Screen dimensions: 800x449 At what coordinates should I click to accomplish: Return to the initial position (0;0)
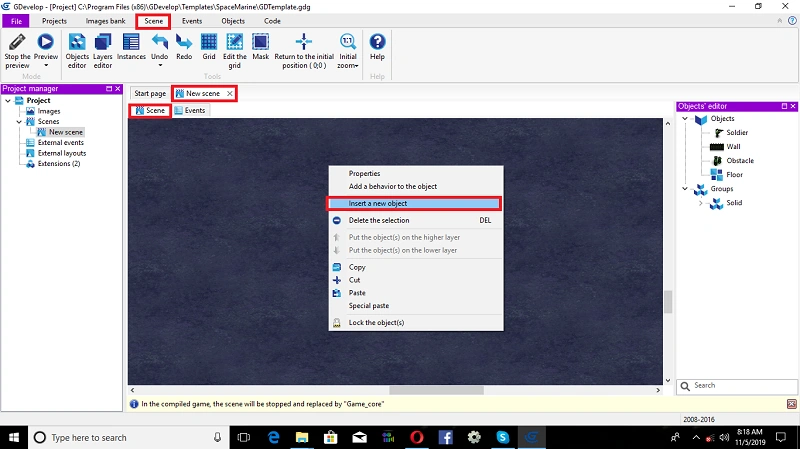tap(304, 51)
